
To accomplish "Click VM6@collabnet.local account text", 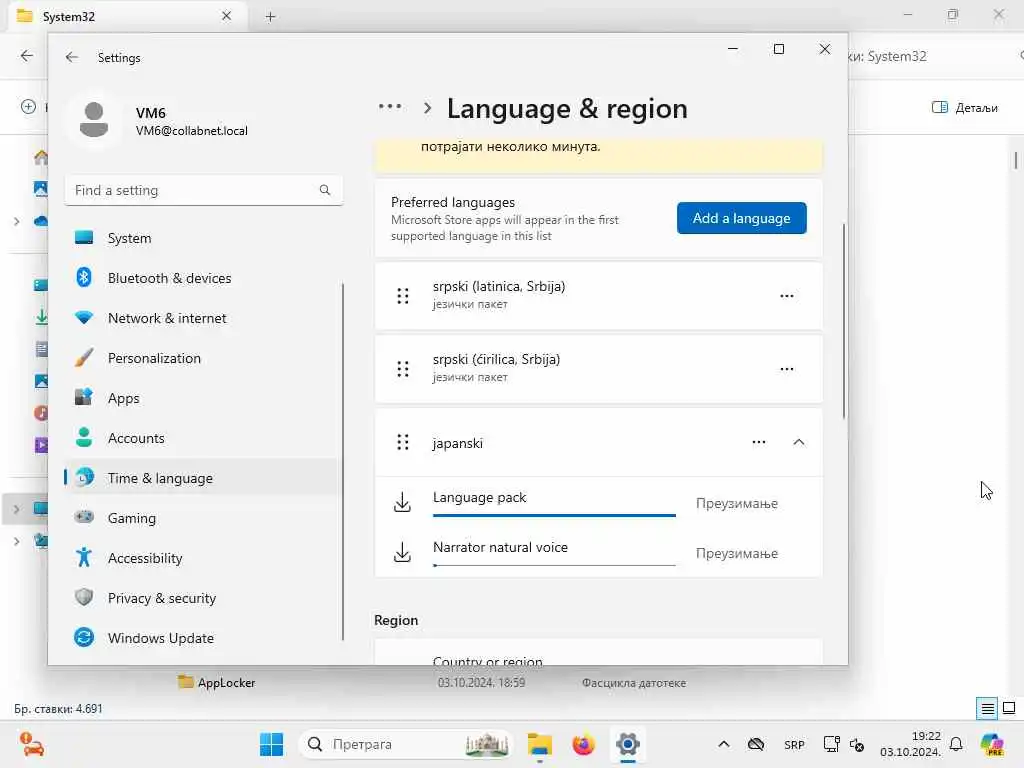I will (x=191, y=131).
